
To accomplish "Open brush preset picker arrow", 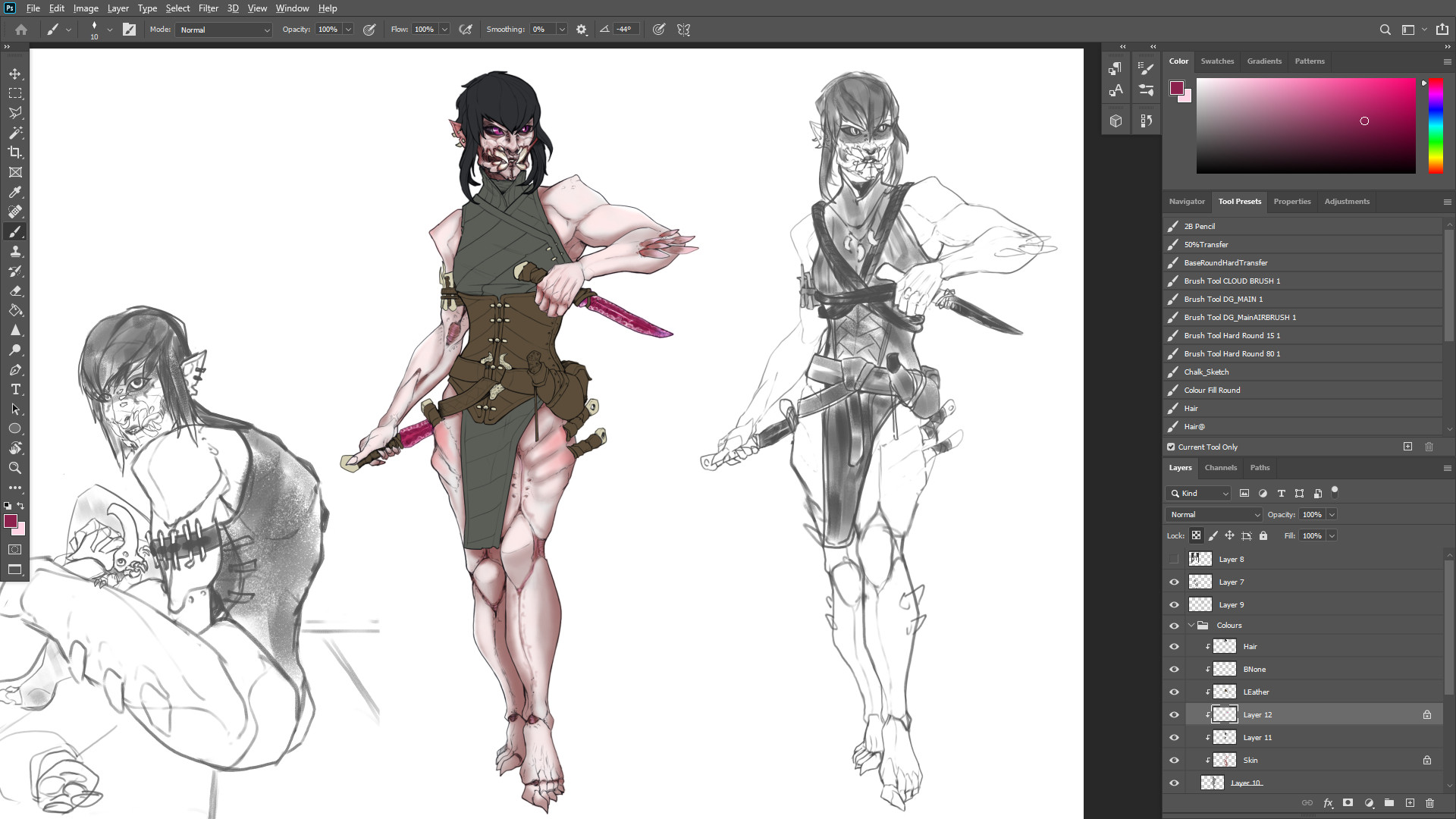I will 110,30.
